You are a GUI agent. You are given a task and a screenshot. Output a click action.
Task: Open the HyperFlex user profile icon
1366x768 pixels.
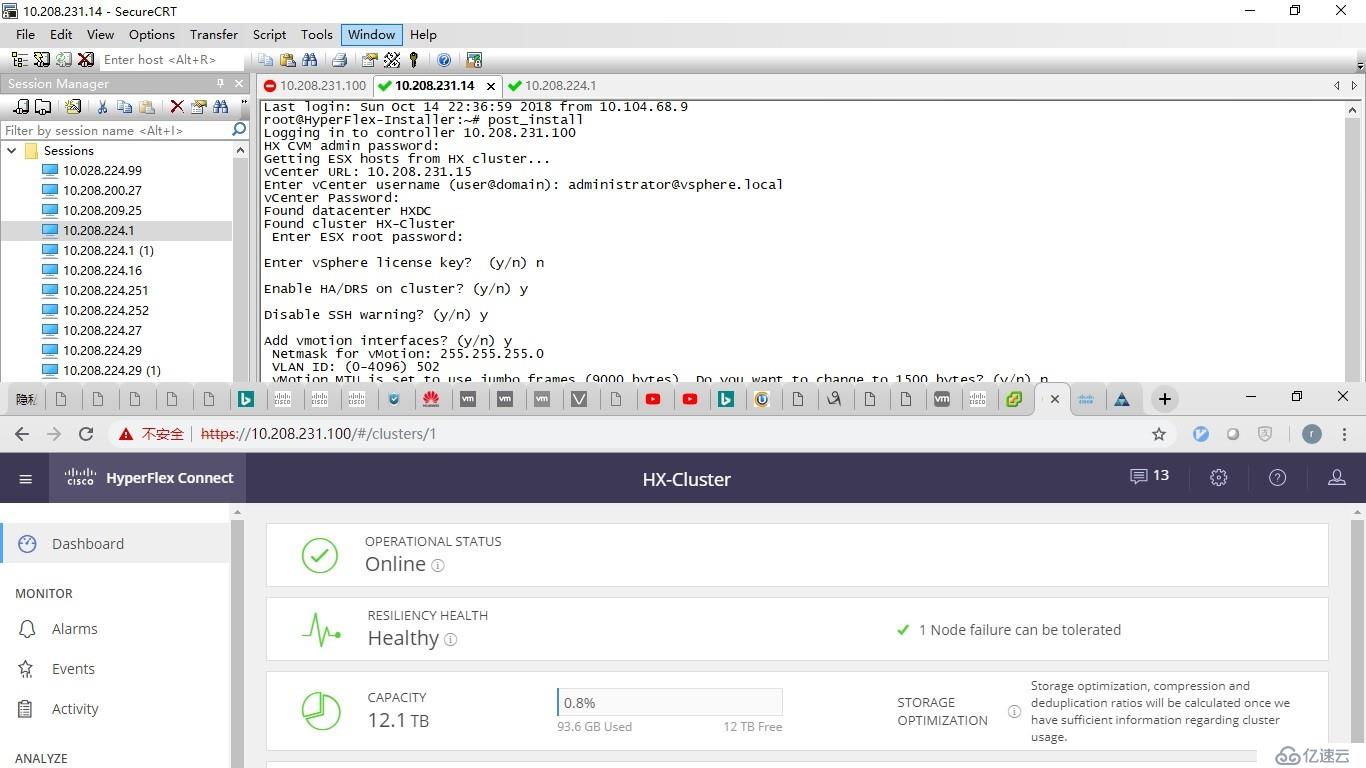1336,478
